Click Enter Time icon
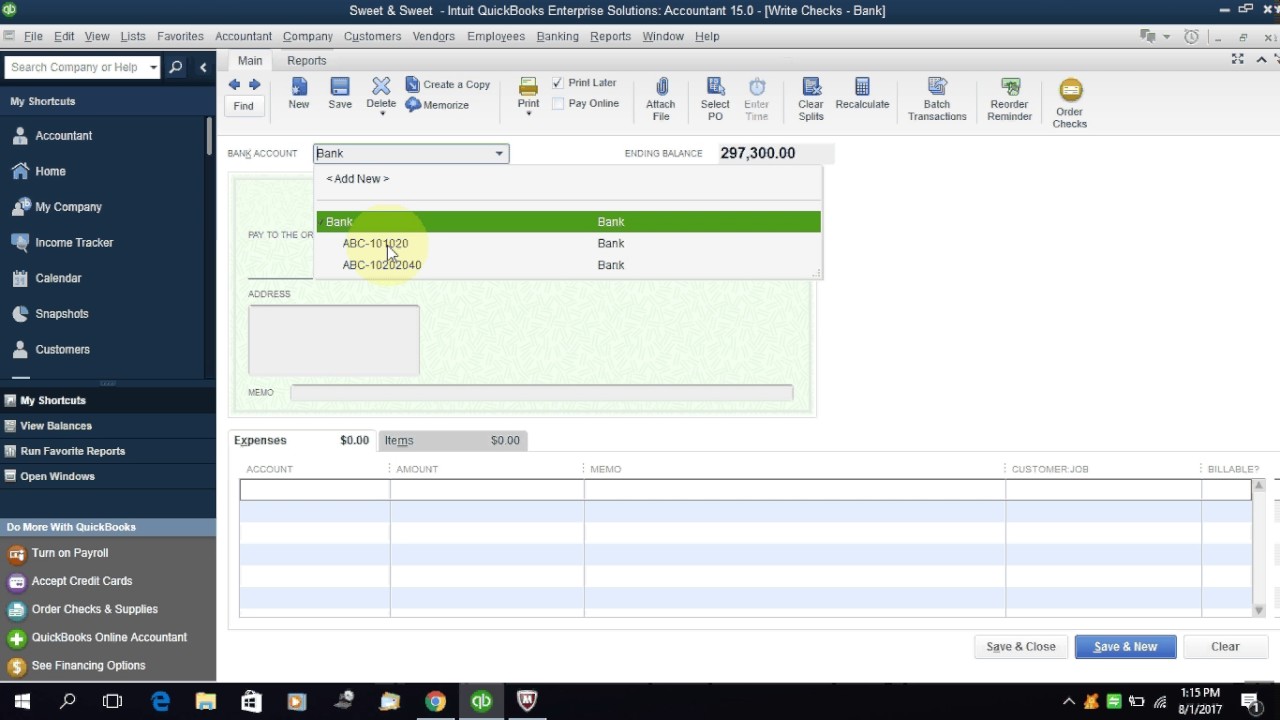Screen dimensions: 1280x720 coord(757,87)
